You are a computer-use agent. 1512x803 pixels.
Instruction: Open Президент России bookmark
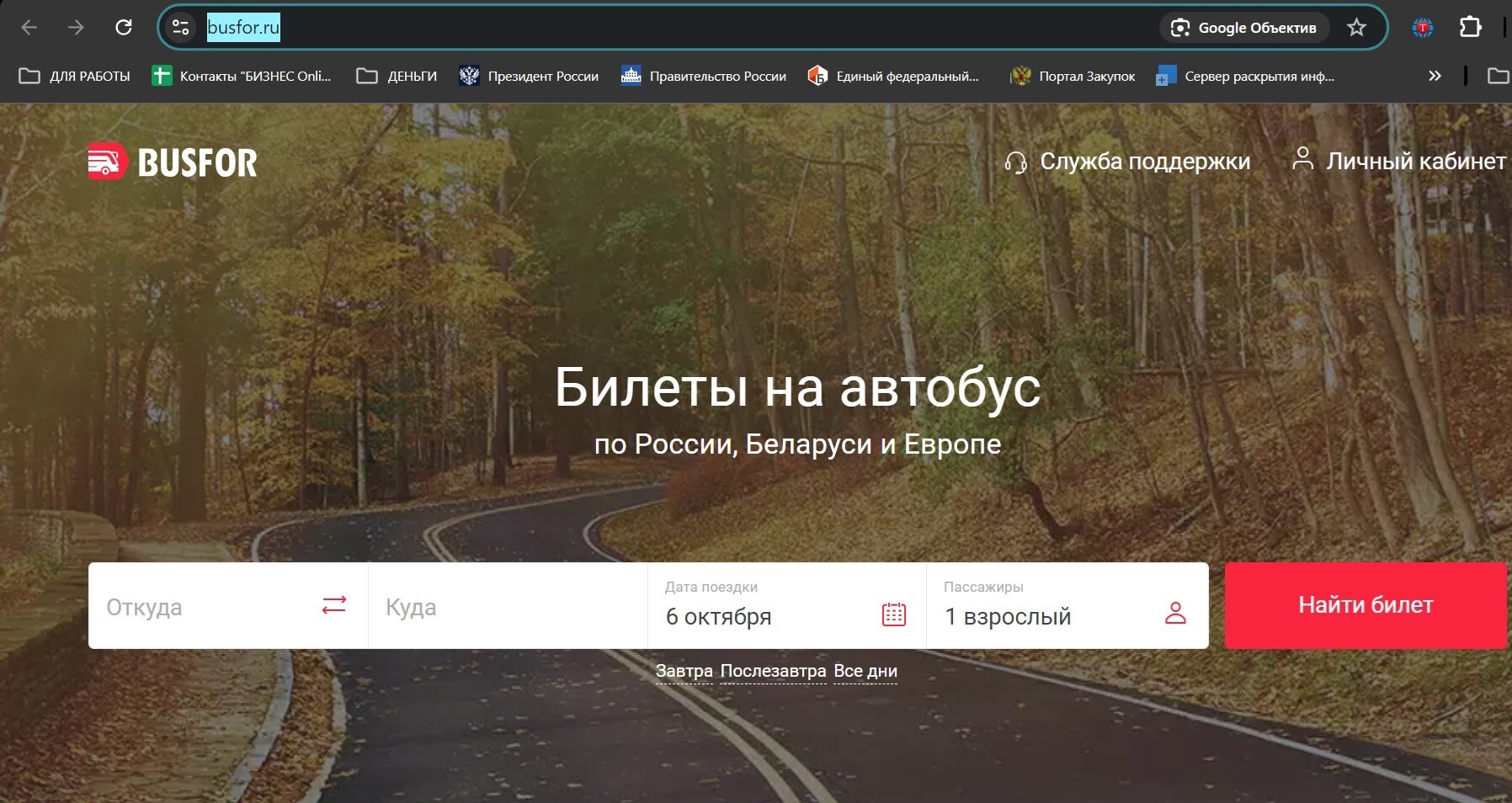(x=529, y=76)
